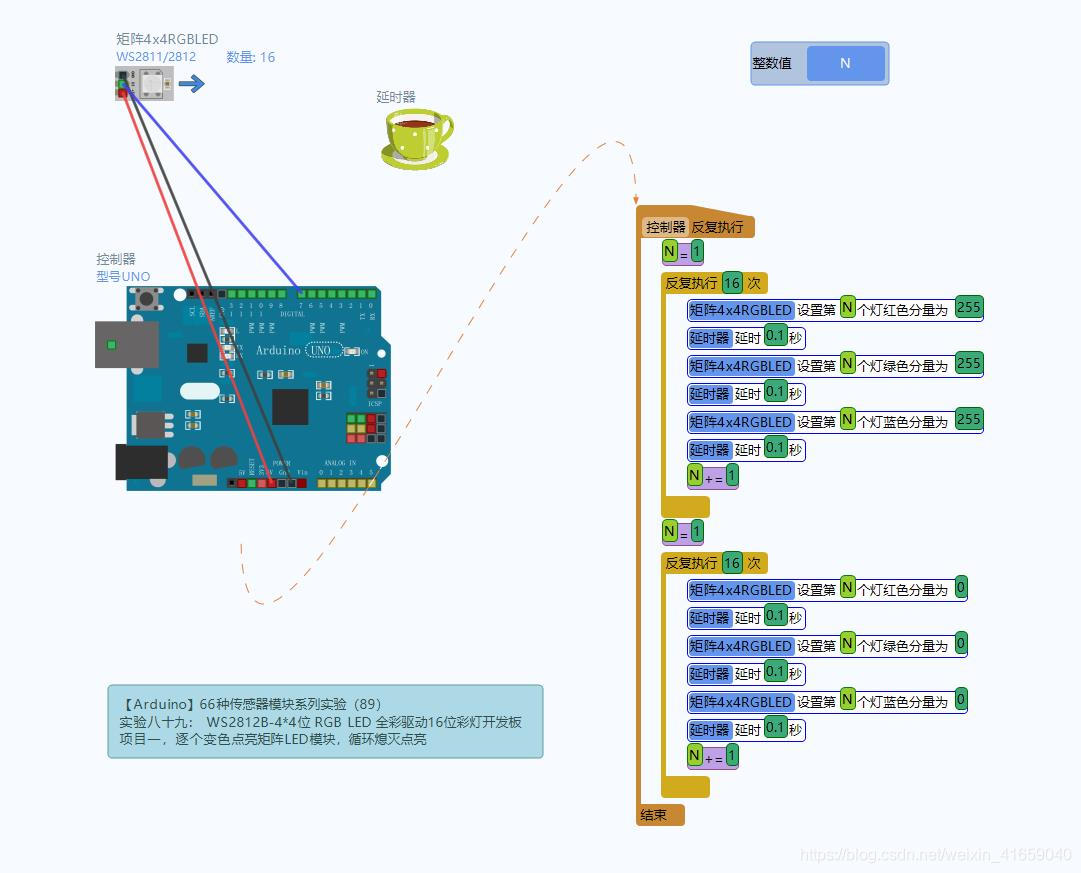Select the N = 1 block between the two loops
Screen dimensions: 1081x873
coord(683,532)
